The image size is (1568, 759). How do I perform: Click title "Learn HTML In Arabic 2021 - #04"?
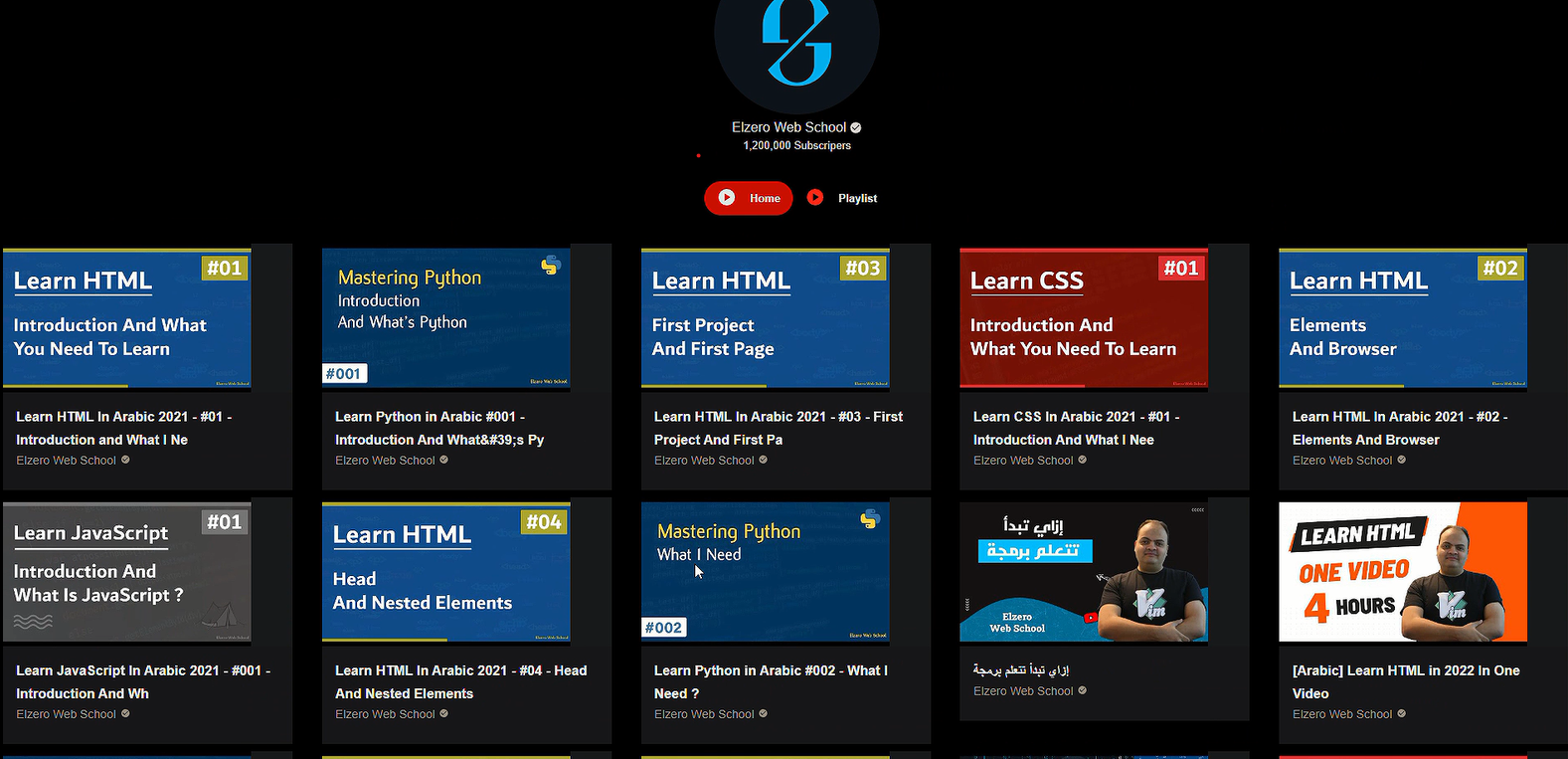[x=461, y=681]
